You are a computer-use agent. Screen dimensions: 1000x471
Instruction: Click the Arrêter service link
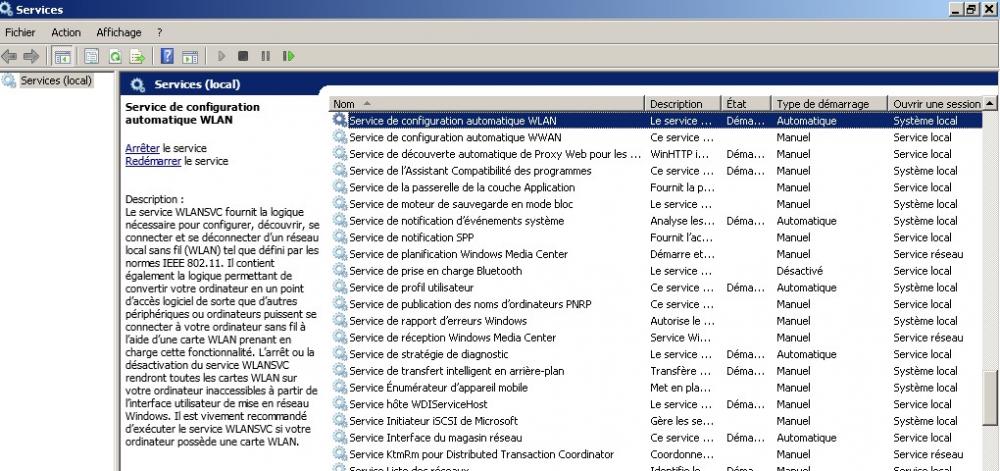click(142, 148)
